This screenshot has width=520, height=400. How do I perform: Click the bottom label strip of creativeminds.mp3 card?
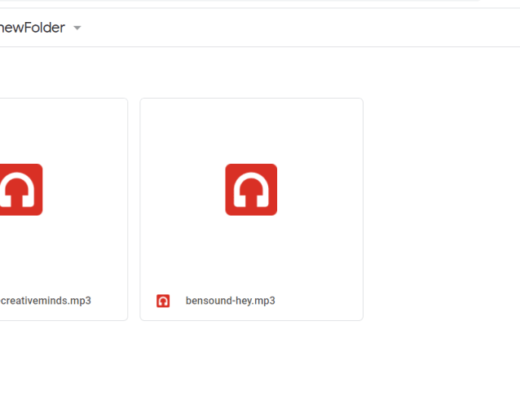click(63, 301)
